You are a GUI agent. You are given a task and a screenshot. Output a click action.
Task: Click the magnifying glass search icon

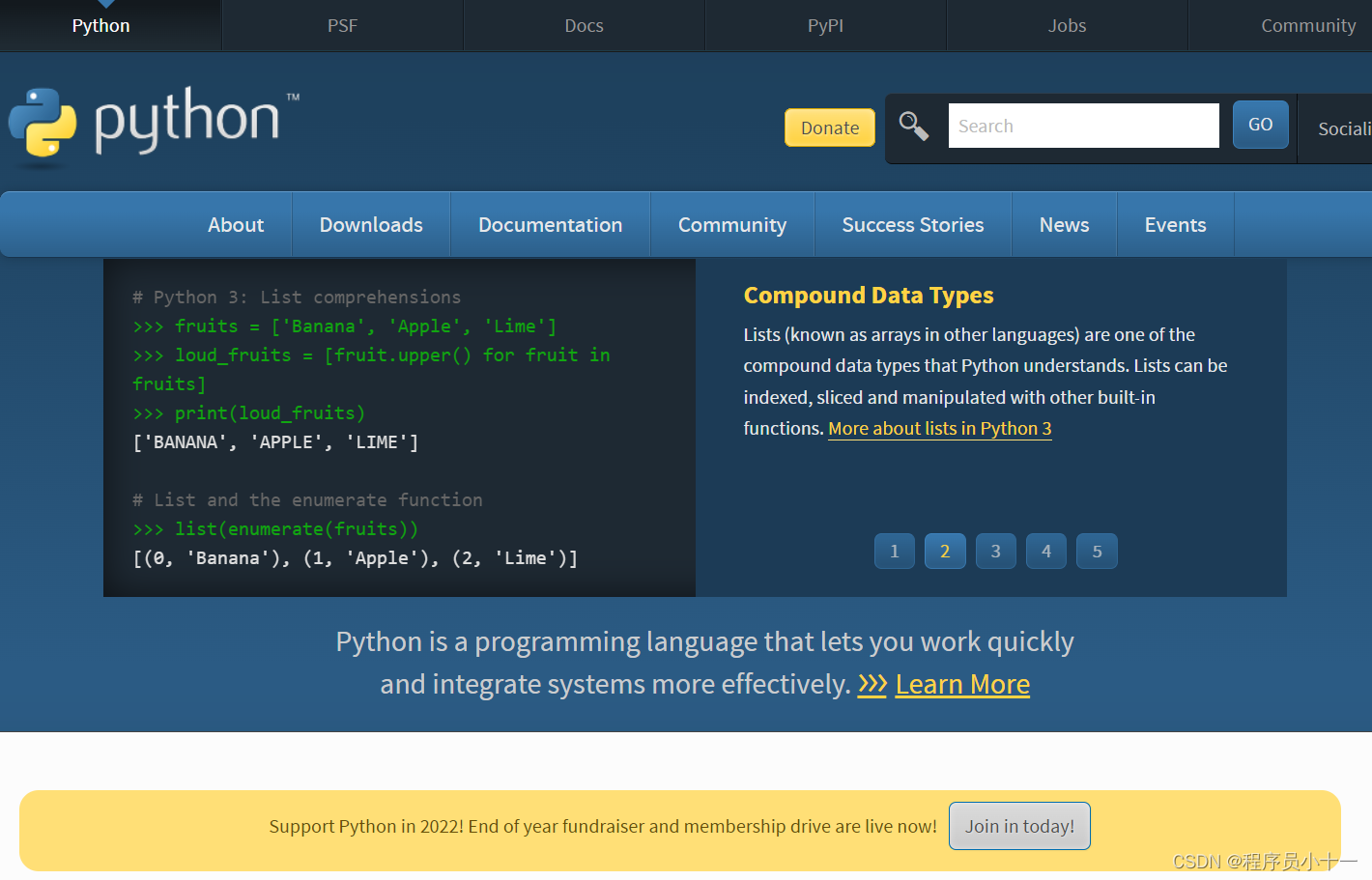pos(913,127)
